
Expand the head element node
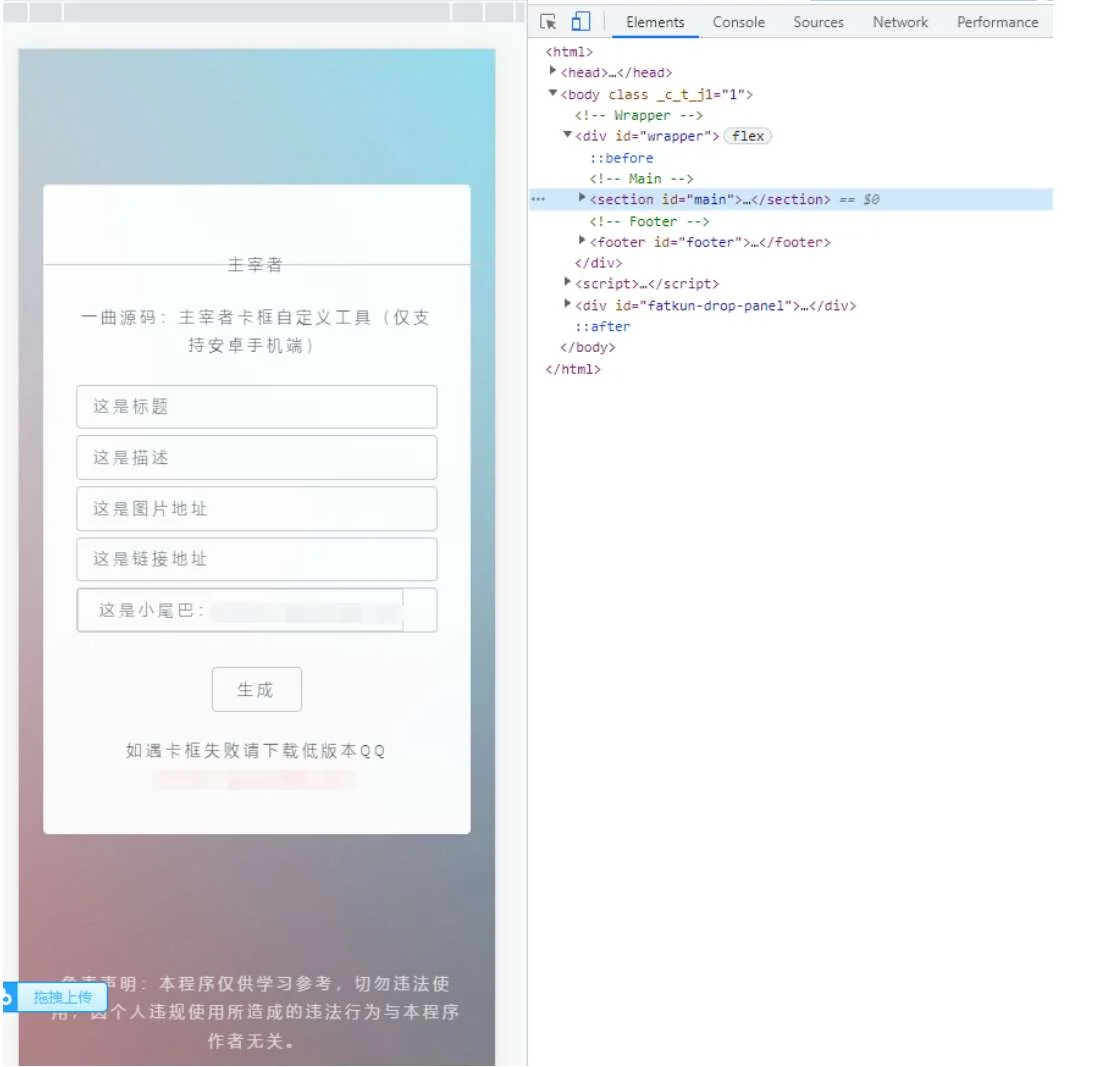pos(553,72)
